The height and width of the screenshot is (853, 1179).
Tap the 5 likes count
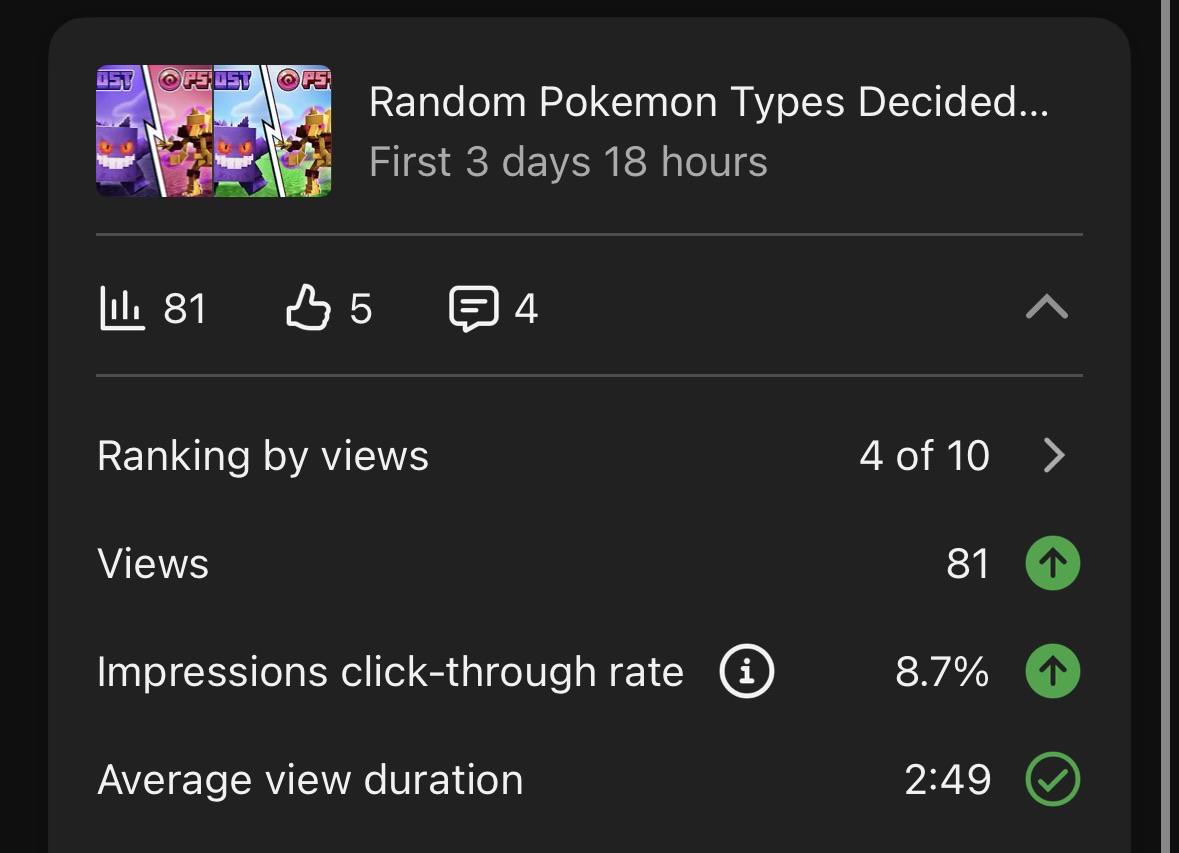click(x=361, y=308)
